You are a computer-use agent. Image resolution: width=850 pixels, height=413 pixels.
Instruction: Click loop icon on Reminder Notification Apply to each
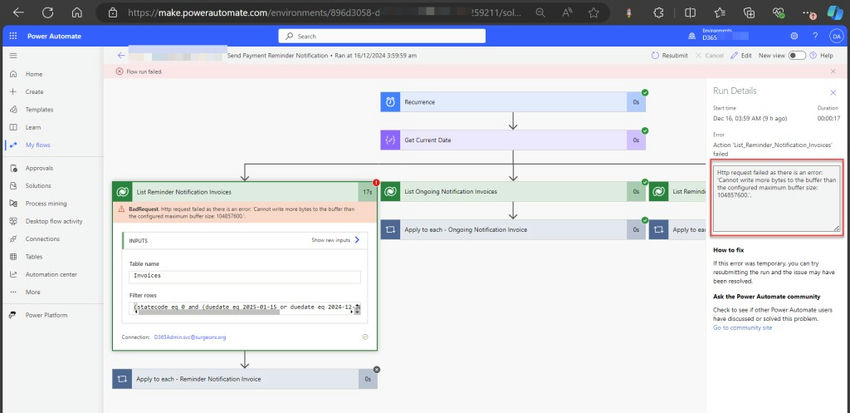[x=122, y=379]
